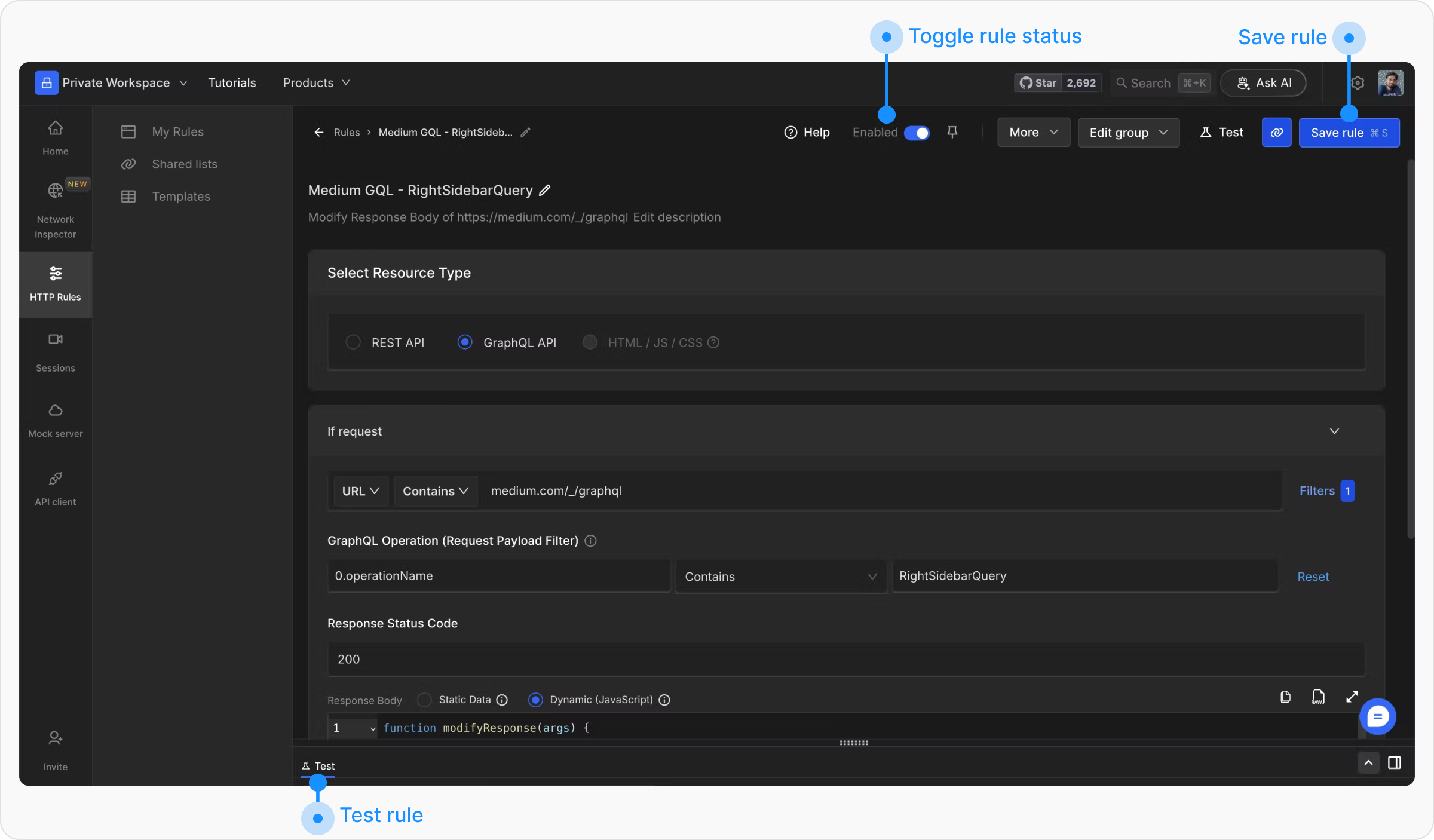Open Templates in the rules sidebar
The height and width of the screenshot is (840, 1434).
(x=180, y=197)
